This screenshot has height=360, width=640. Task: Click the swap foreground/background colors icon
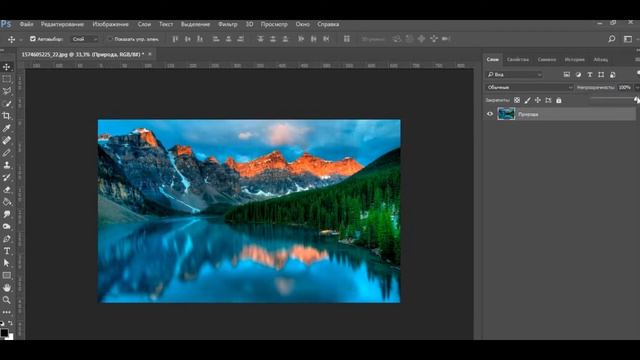pyautogui.click(x=10, y=323)
